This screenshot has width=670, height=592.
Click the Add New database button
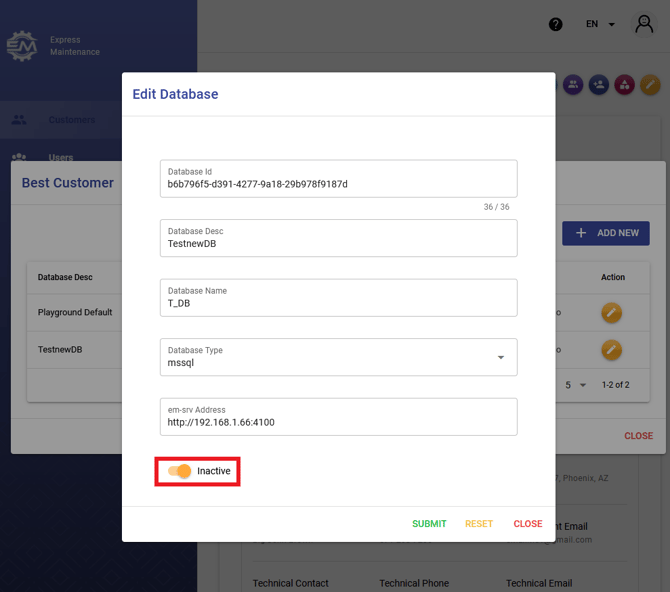[606, 233]
